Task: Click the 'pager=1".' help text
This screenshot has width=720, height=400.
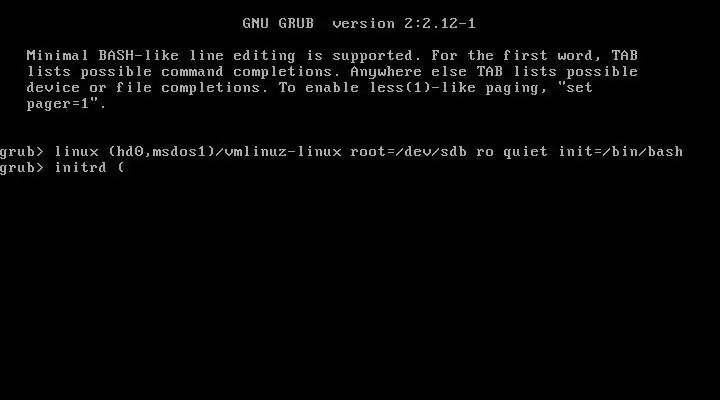Action: 67,104
